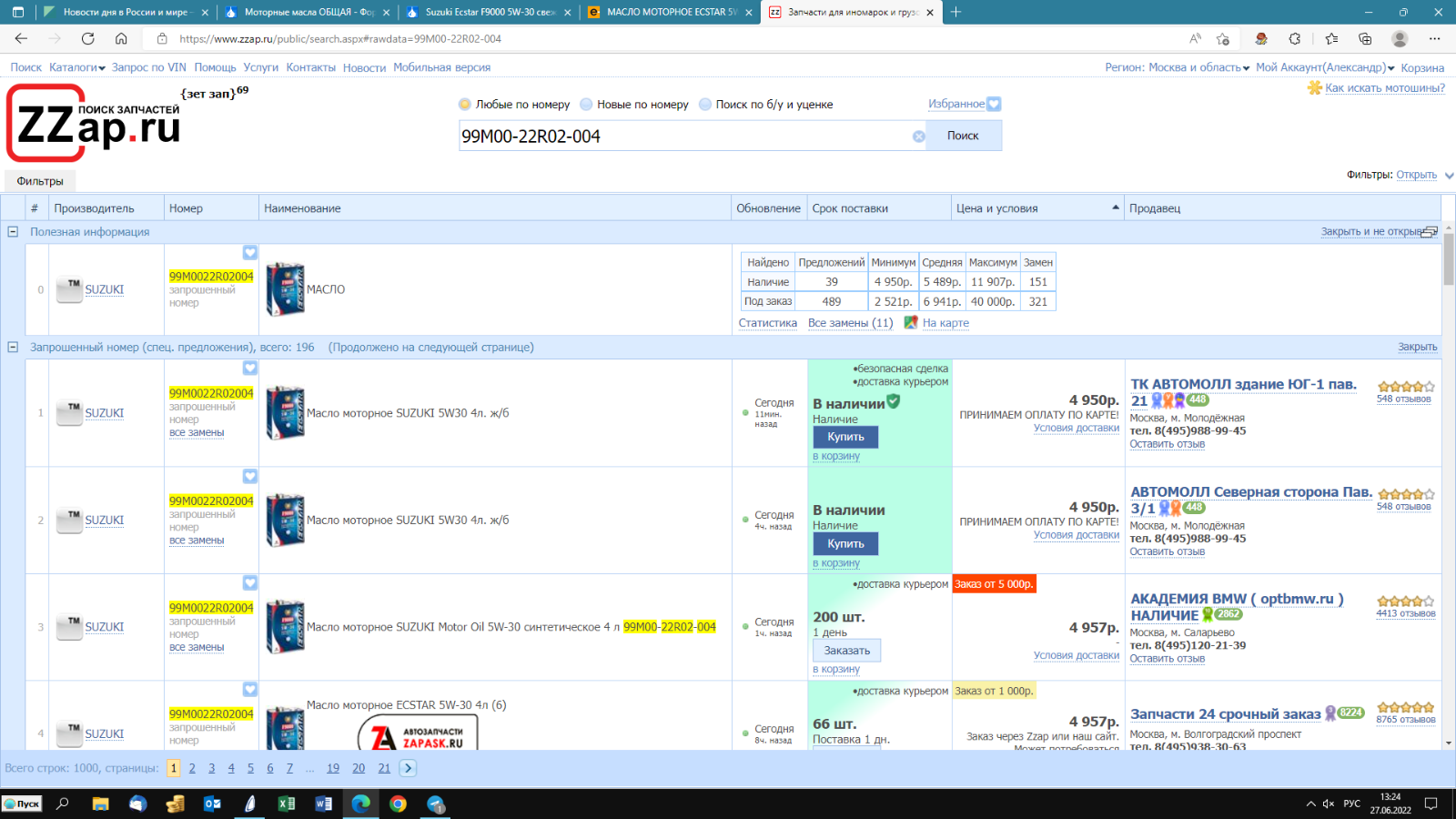Go to next results page arrow
Viewport: 1456px width, 819px height.
[409, 768]
